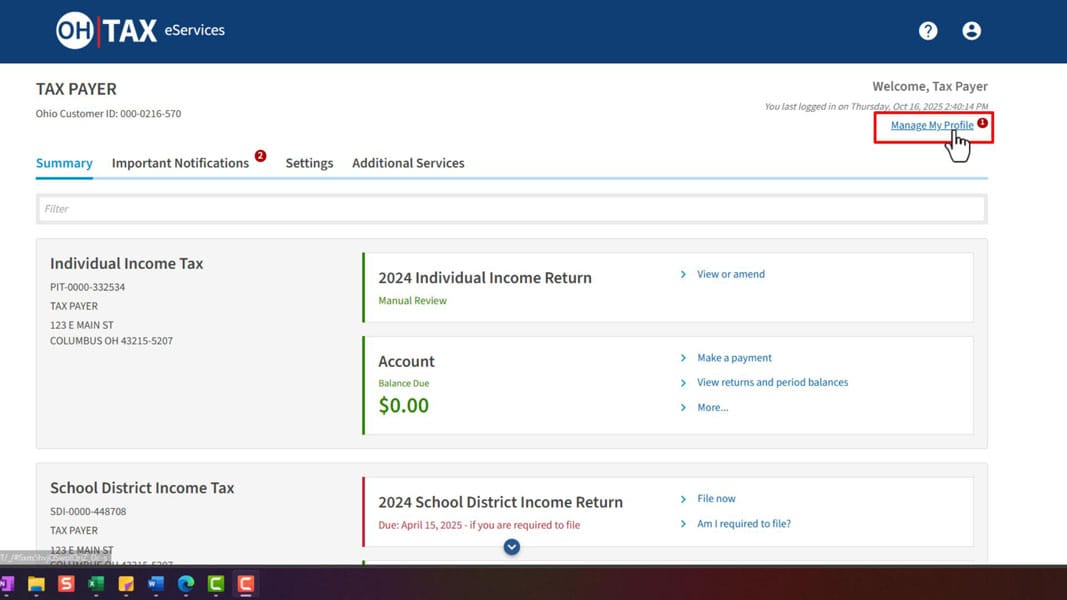The image size is (1067, 600).
Task: Click the Welcome, Tax Payer greeting
Action: (930, 86)
